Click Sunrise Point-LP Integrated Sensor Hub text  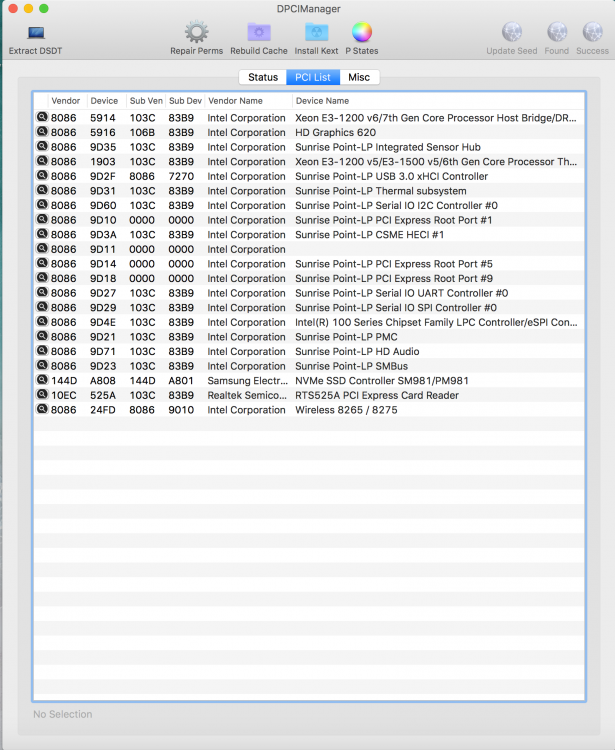pos(388,147)
